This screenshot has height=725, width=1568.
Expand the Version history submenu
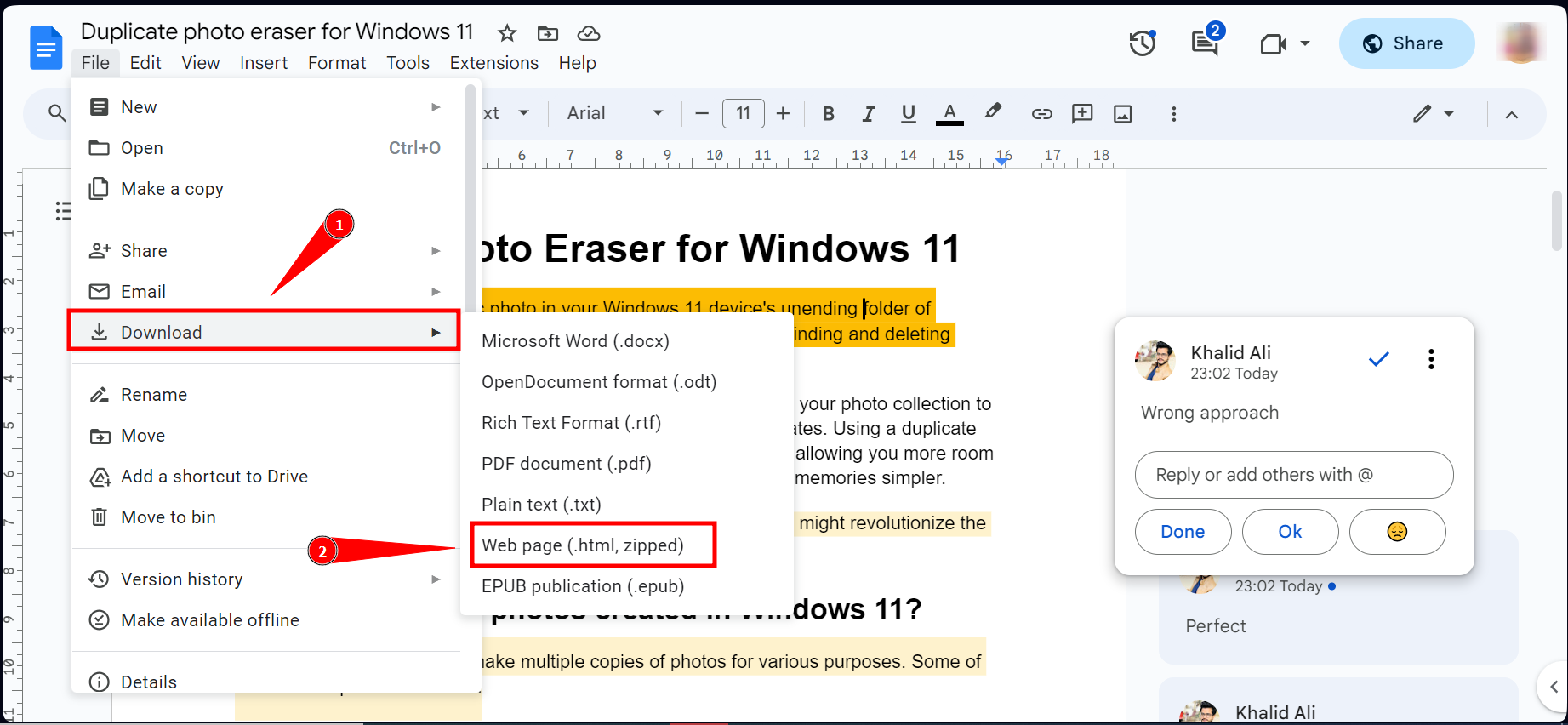436,579
